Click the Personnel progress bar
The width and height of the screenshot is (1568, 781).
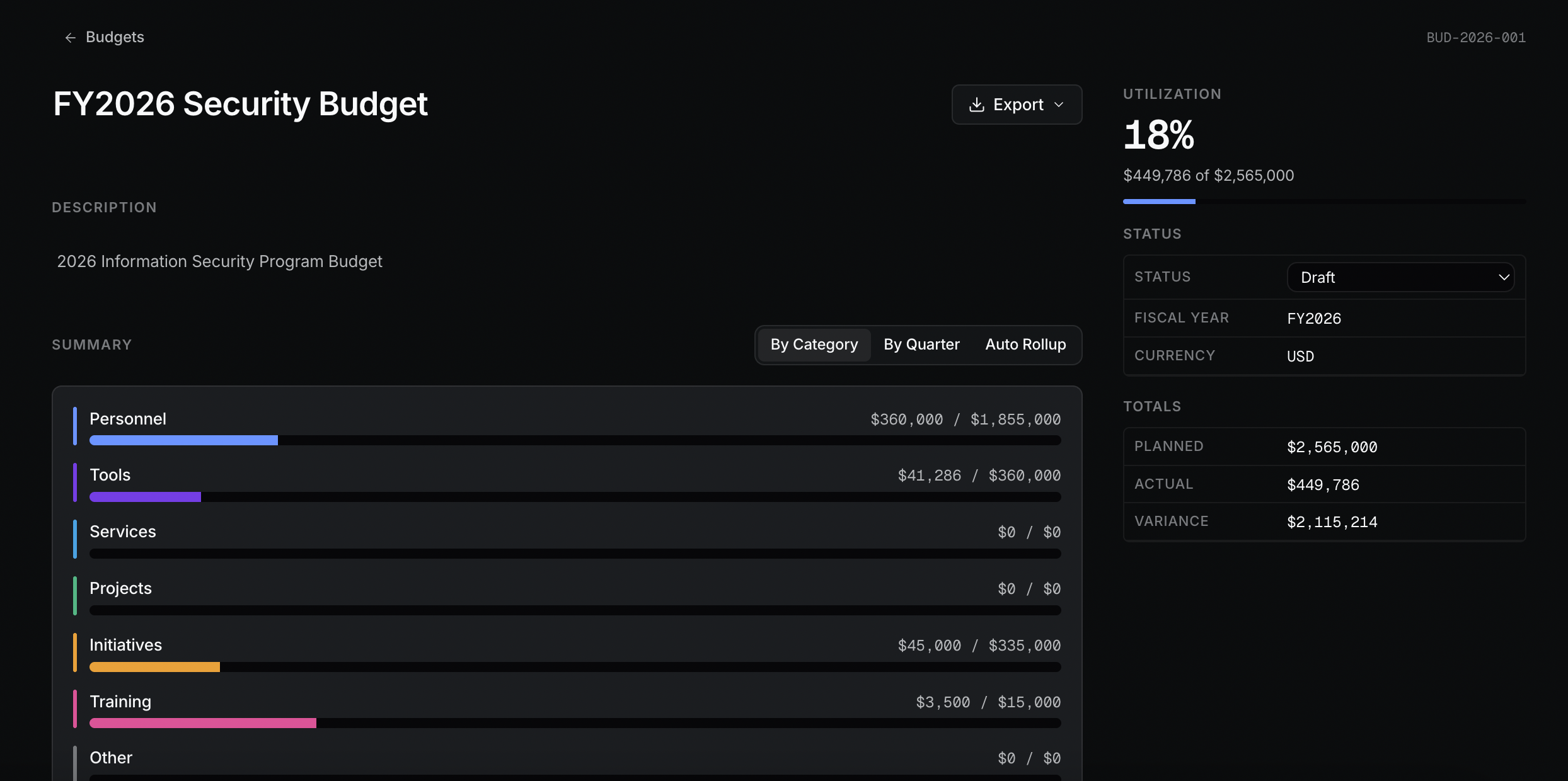tap(575, 440)
